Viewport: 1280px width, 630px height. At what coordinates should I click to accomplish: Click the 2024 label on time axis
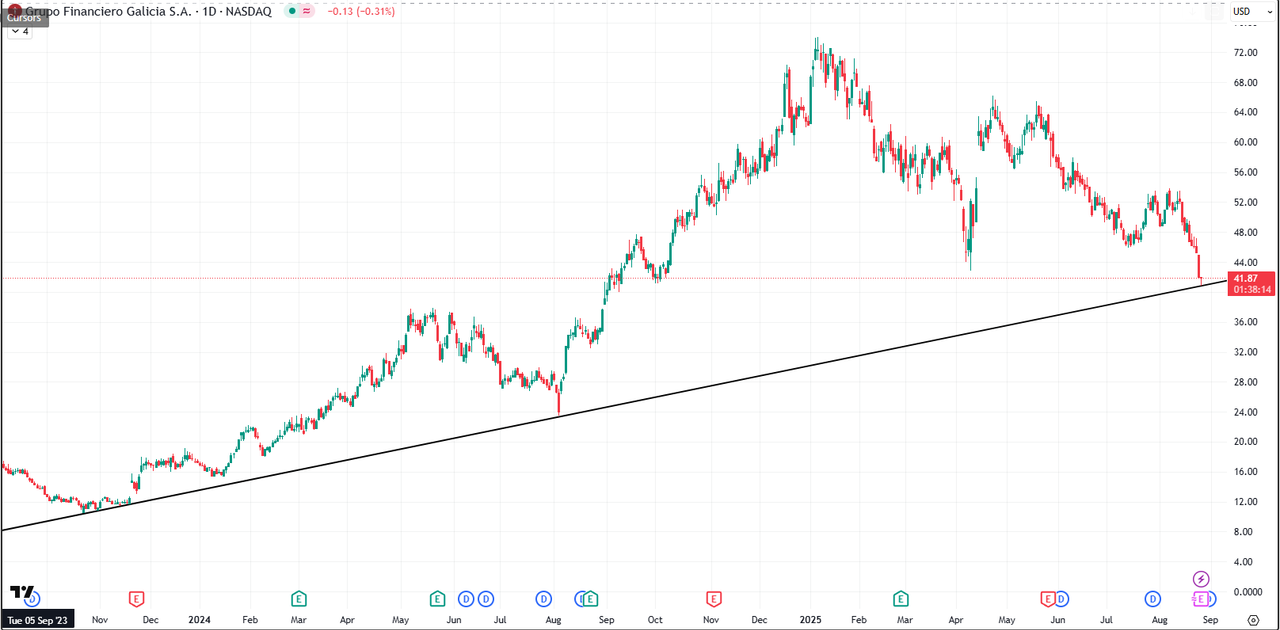[199, 620]
